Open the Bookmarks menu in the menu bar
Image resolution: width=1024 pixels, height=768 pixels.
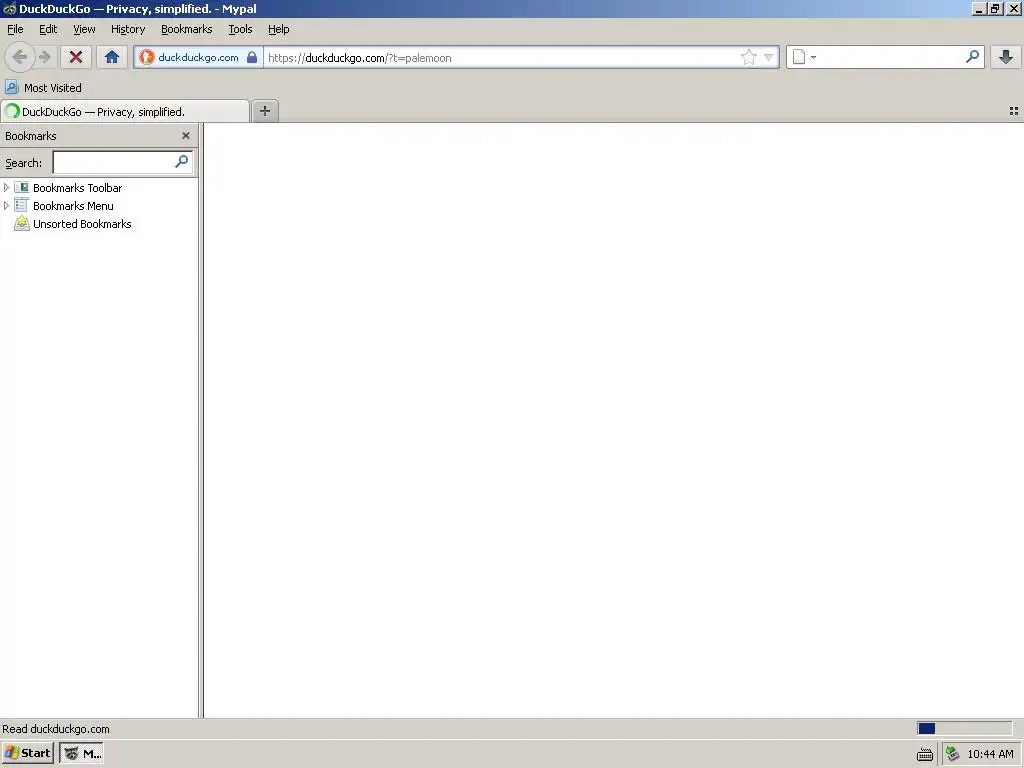coord(186,29)
